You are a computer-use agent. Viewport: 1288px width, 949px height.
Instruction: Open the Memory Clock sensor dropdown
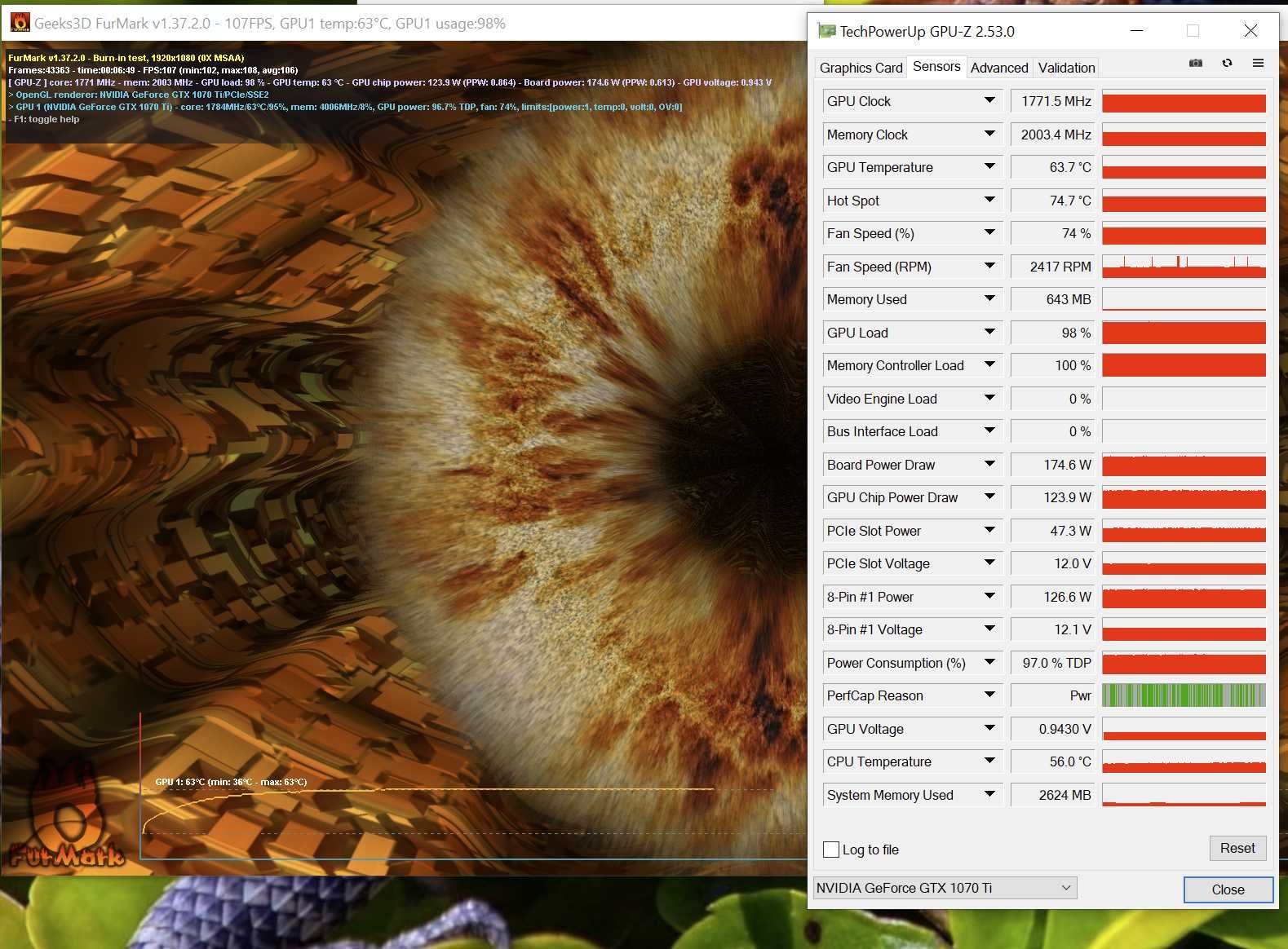(989, 135)
